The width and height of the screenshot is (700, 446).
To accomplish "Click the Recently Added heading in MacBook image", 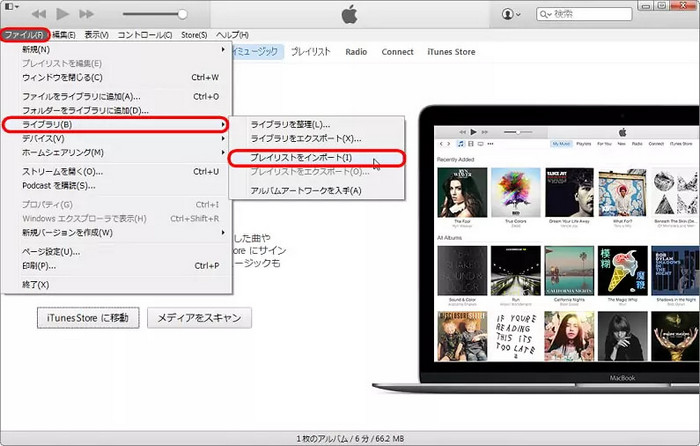I will (x=455, y=159).
